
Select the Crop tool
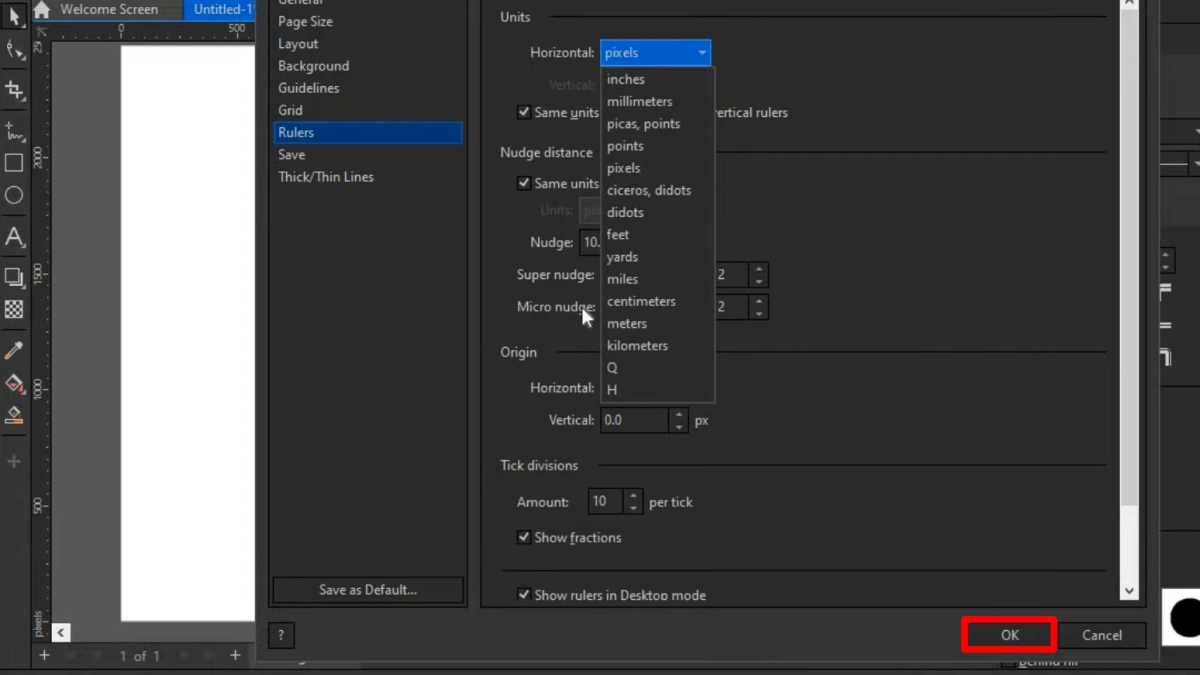pyautogui.click(x=14, y=91)
